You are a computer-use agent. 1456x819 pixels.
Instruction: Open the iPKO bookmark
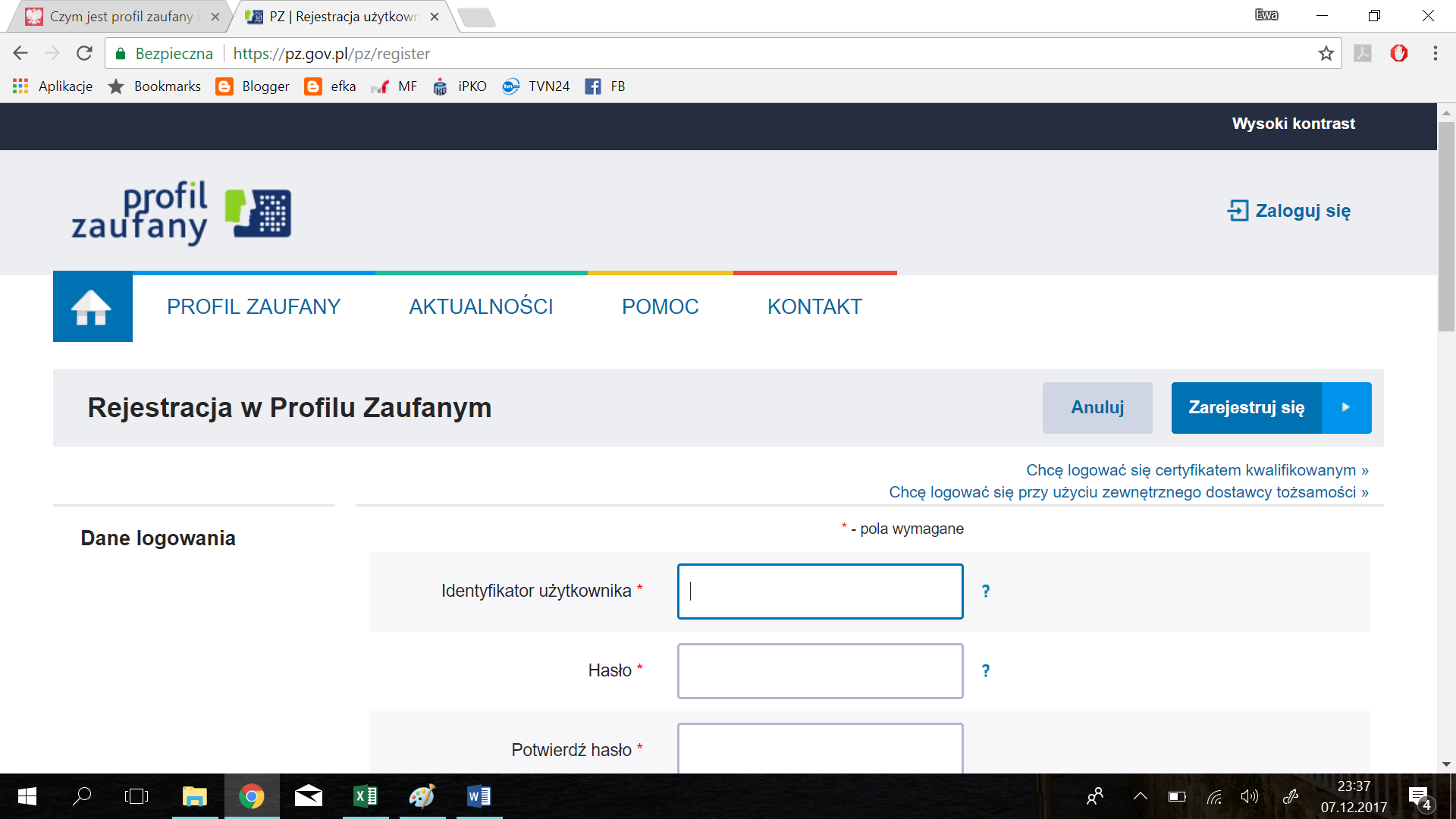point(460,86)
